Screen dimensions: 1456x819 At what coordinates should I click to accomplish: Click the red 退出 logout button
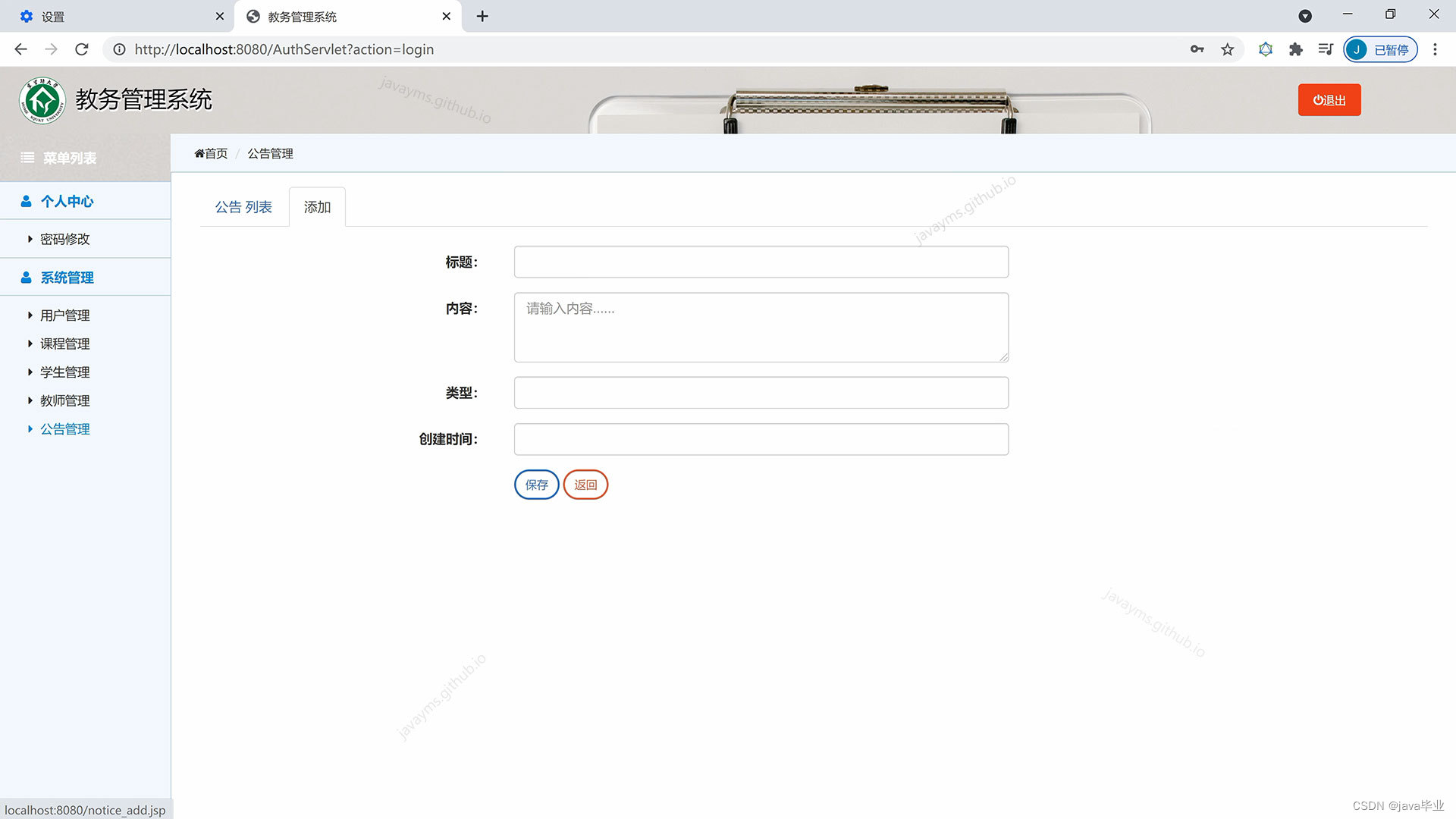(x=1329, y=100)
